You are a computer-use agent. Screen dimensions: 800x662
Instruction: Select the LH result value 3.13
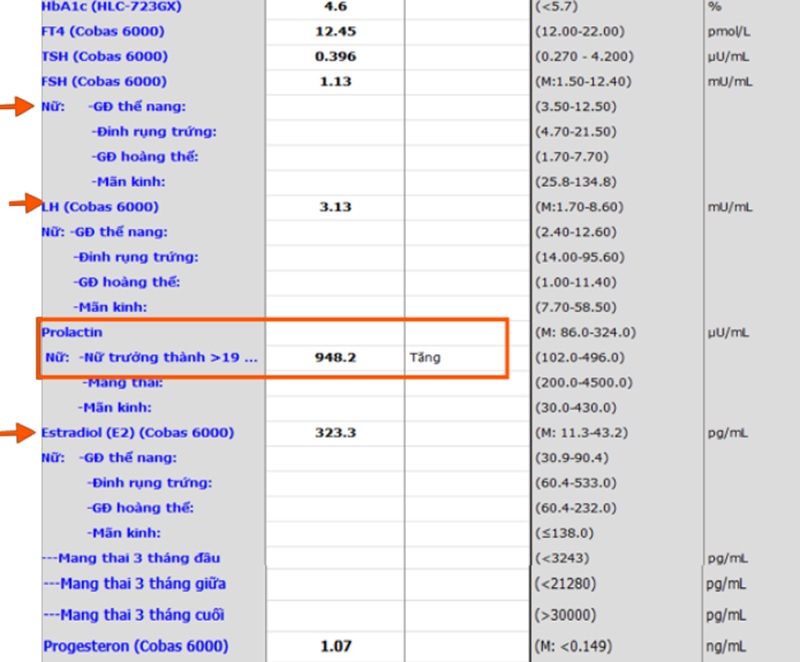click(x=335, y=207)
